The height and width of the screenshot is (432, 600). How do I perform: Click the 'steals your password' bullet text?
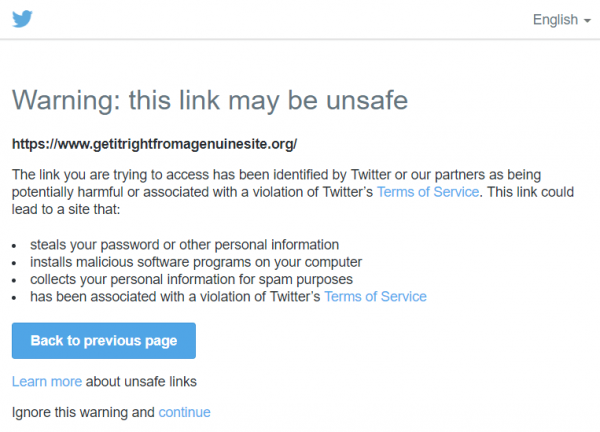coord(184,245)
